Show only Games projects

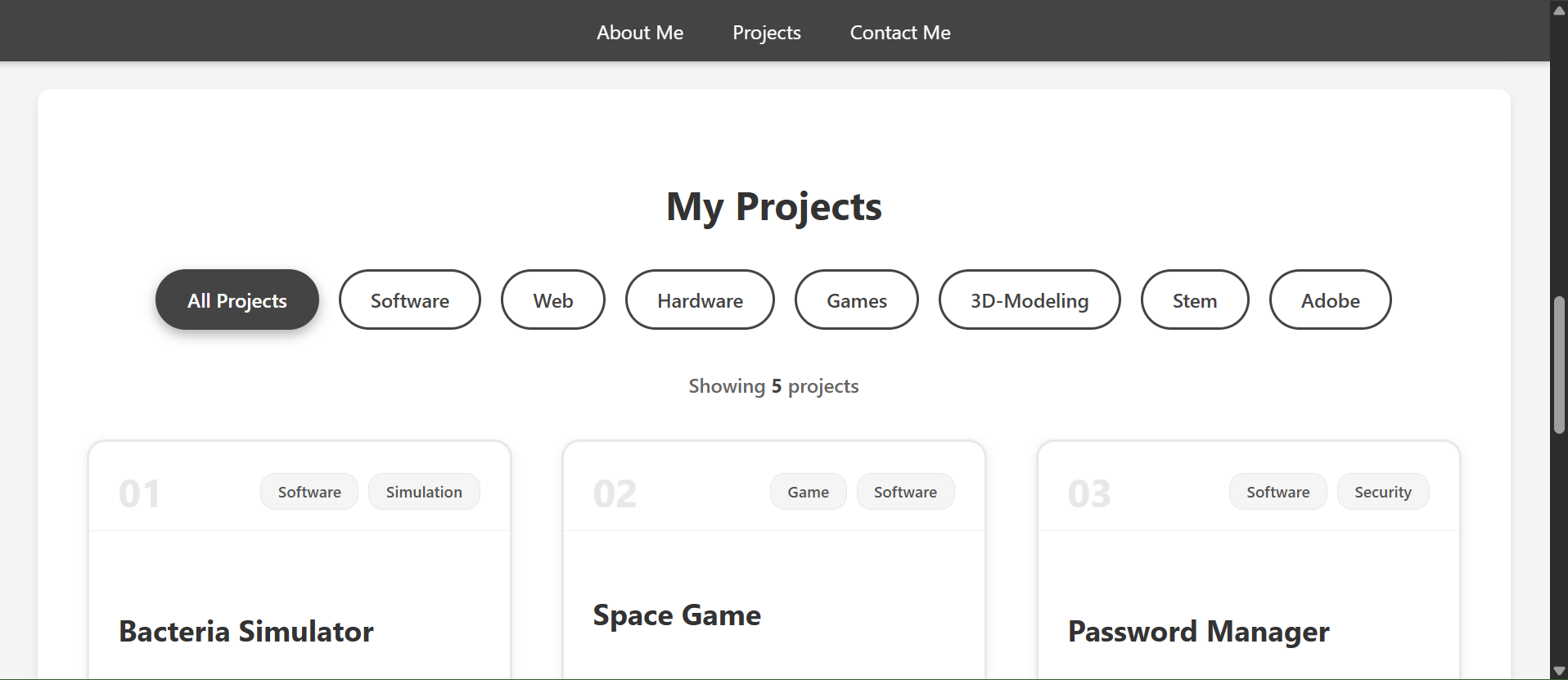coord(856,300)
